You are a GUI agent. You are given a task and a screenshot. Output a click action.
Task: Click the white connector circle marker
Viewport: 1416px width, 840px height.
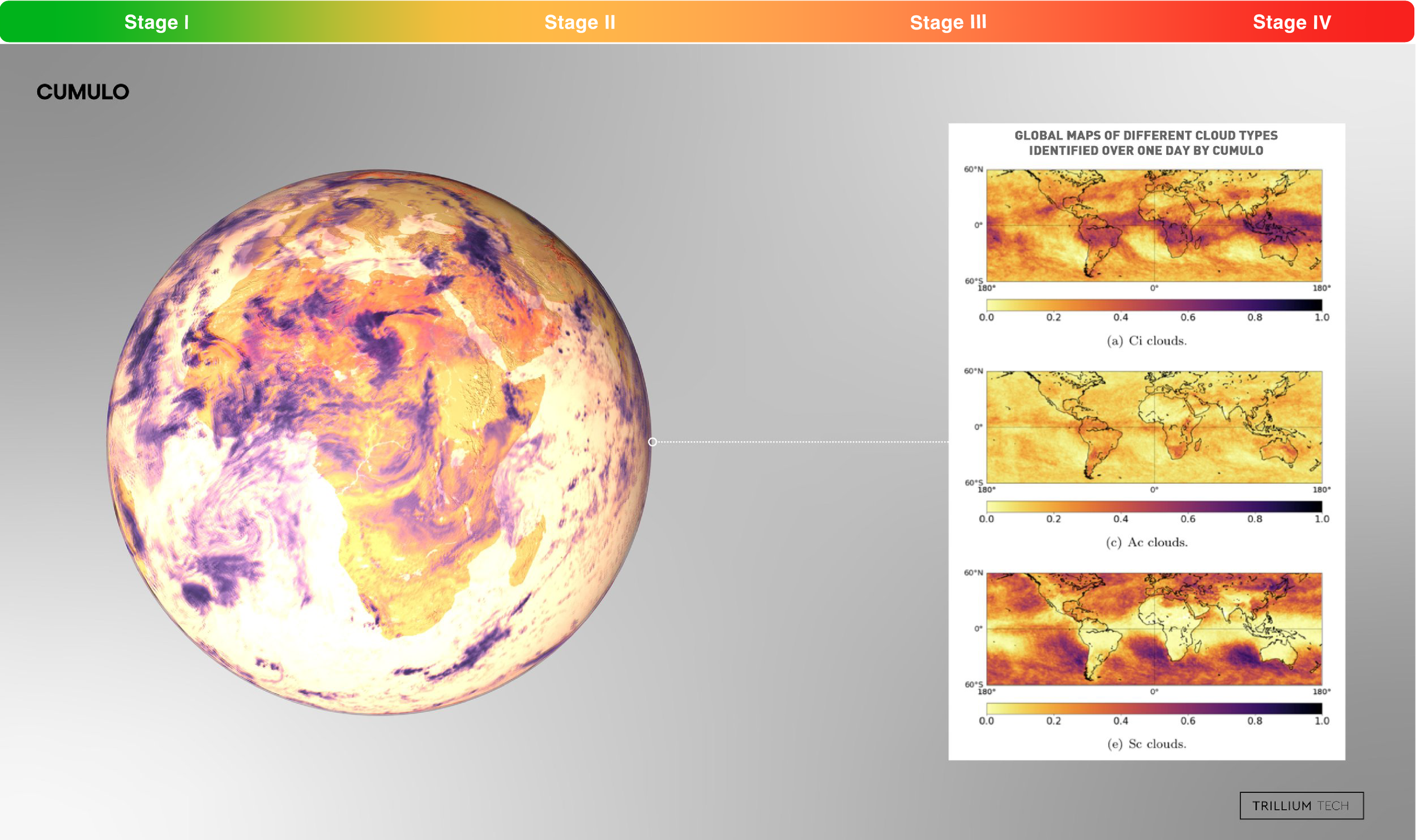[x=652, y=441]
